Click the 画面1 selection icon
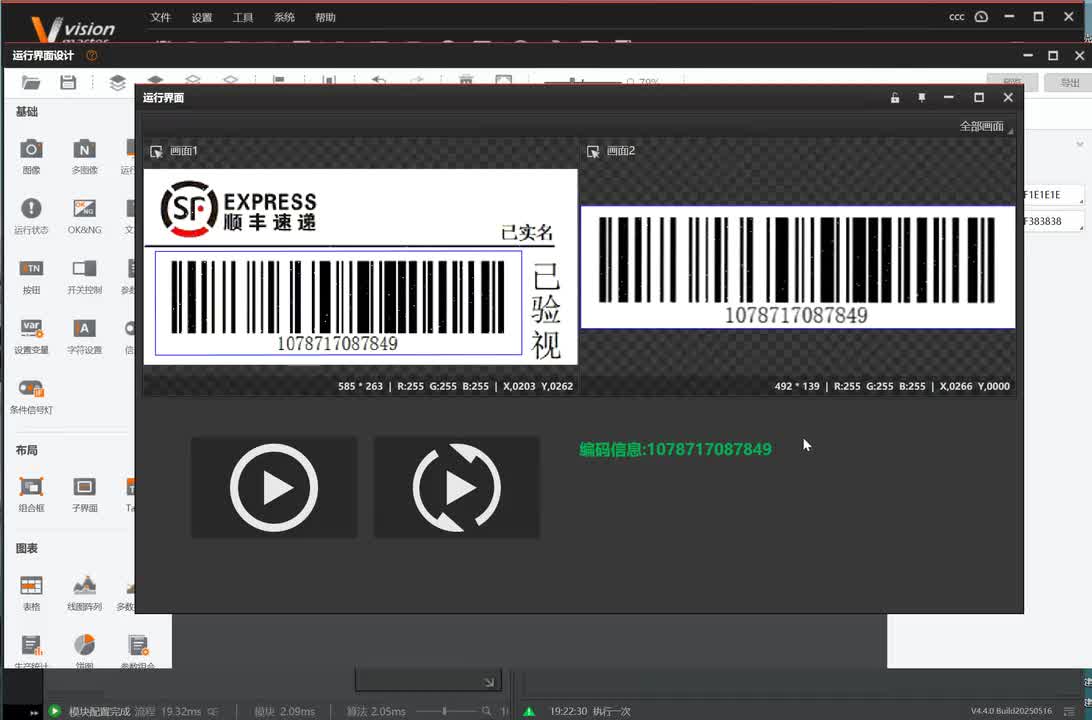The height and width of the screenshot is (720, 1092). 156,151
